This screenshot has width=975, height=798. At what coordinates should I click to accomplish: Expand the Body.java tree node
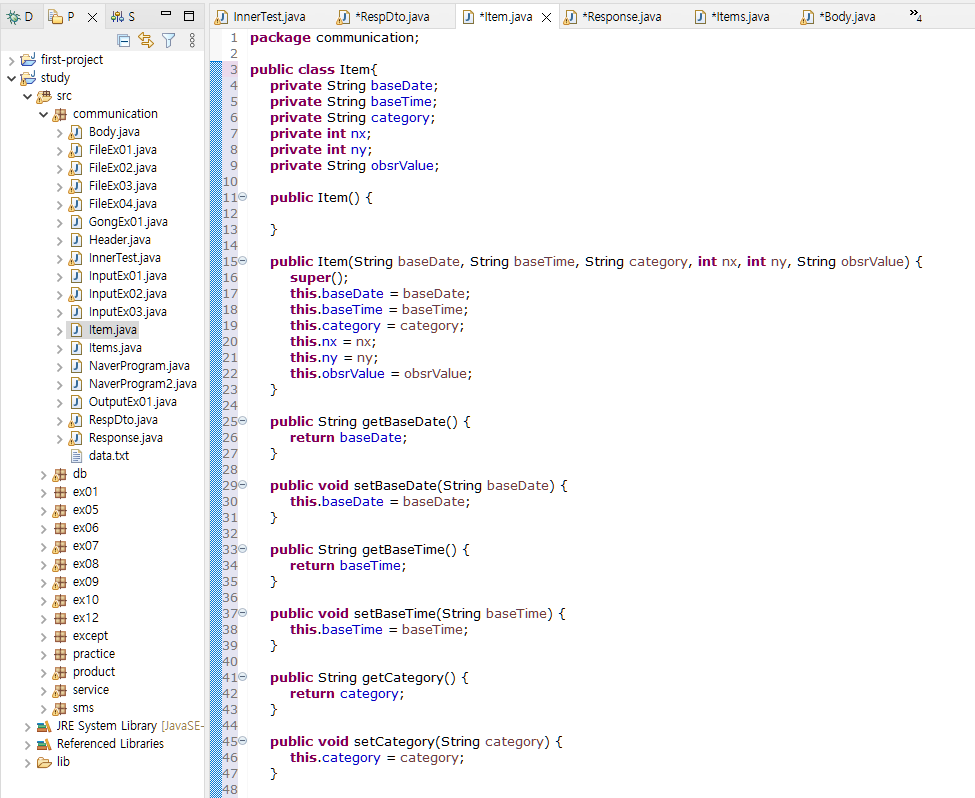click(x=60, y=132)
